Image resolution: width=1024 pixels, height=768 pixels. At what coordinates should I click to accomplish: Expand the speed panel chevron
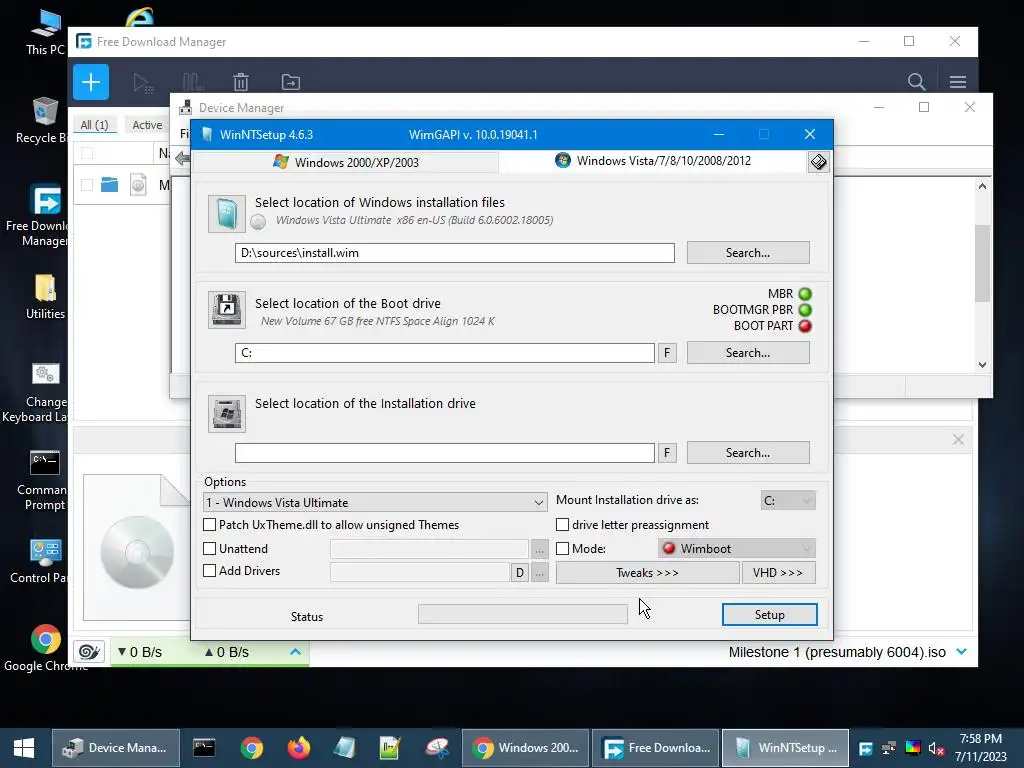click(295, 652)
